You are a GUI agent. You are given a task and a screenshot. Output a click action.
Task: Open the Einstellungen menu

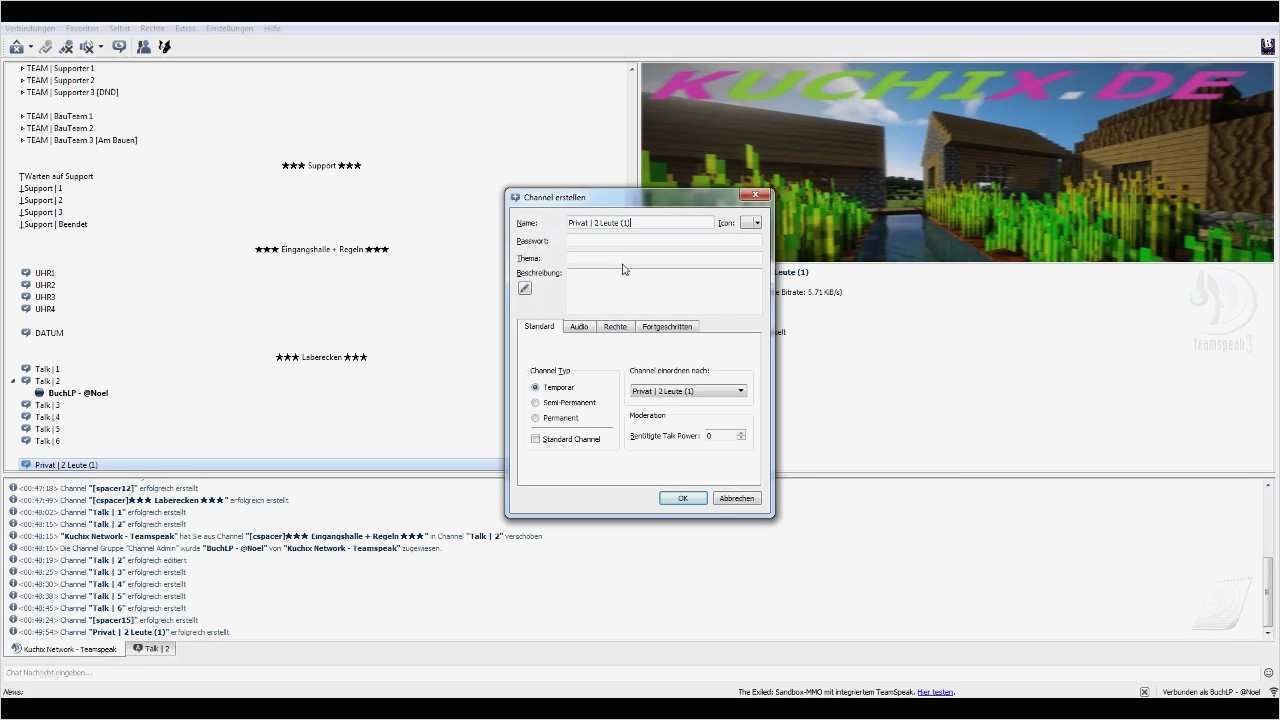pos(229,29)
